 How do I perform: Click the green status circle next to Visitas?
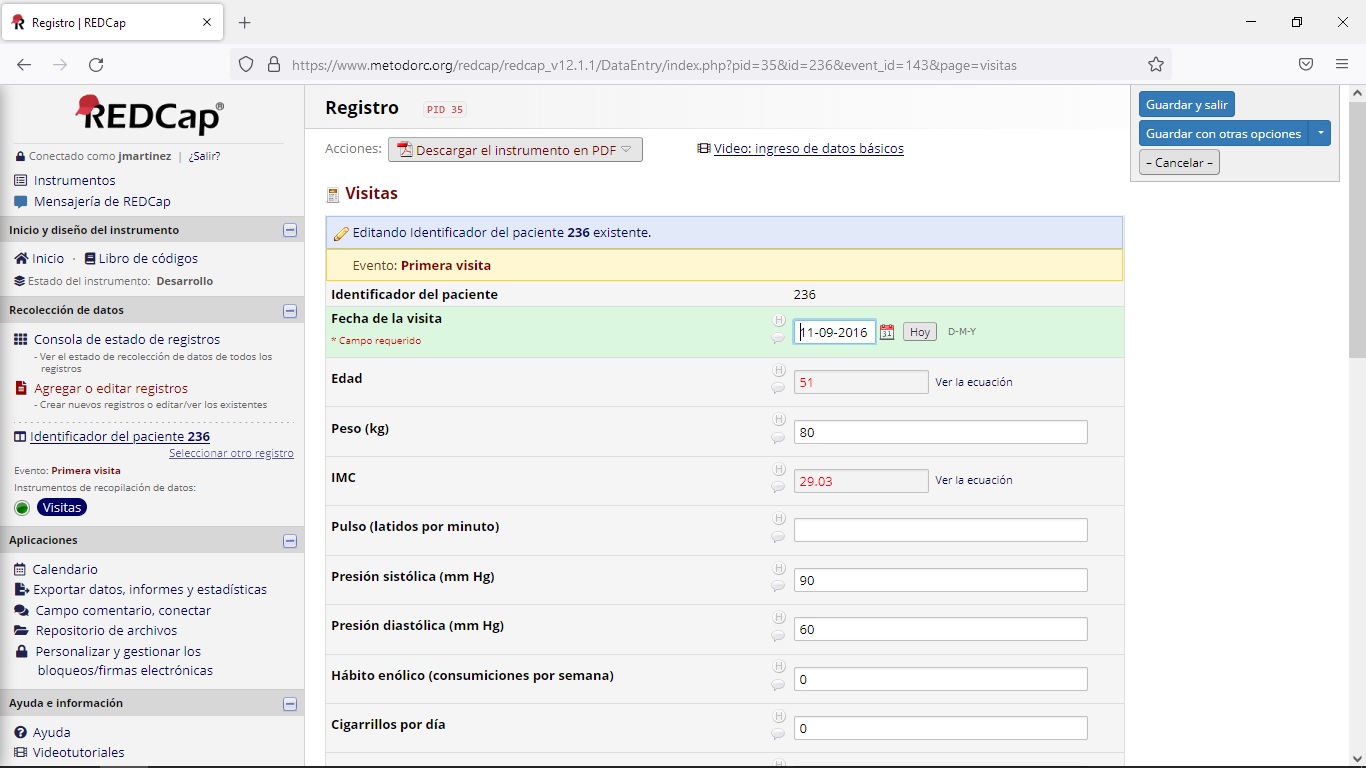[x=22, y=507]
